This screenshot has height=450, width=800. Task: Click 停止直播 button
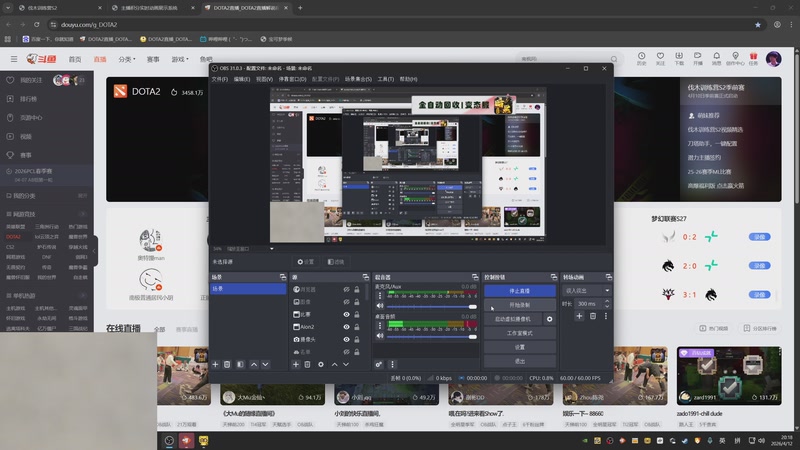pyautogui.click(x=519, y=290)
